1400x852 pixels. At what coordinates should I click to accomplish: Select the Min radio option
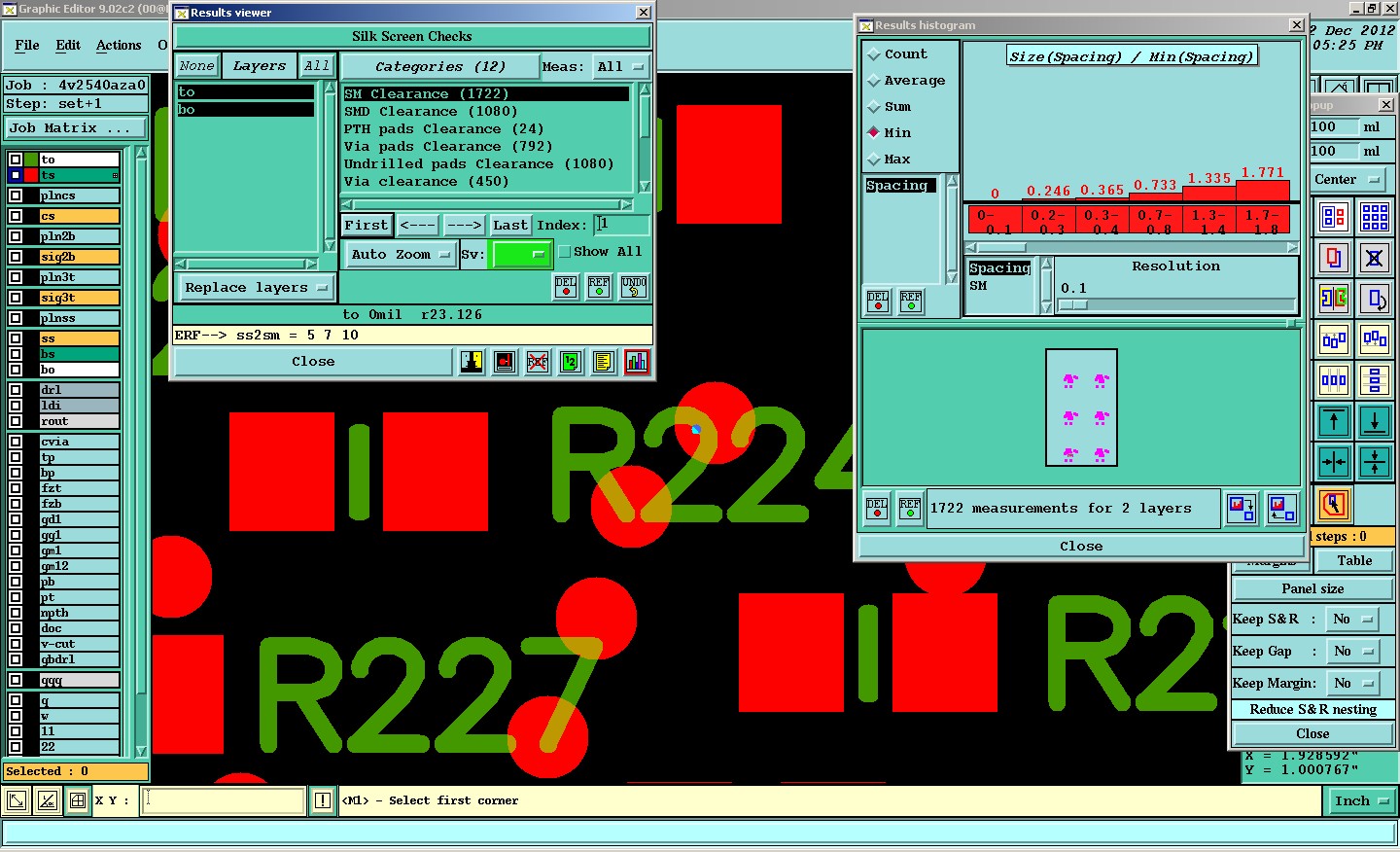[890, 133]
